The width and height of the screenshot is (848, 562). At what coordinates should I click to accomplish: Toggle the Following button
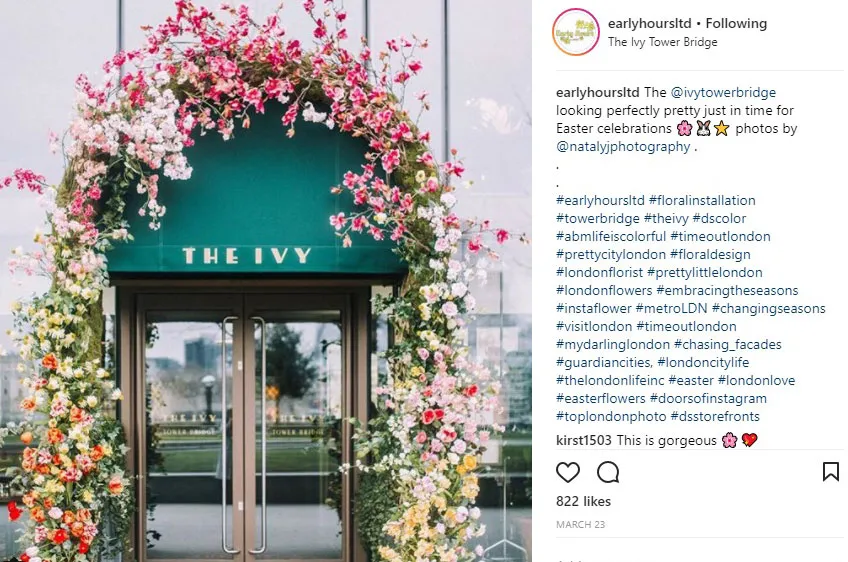pyautogui.click(x=736, y=23)
